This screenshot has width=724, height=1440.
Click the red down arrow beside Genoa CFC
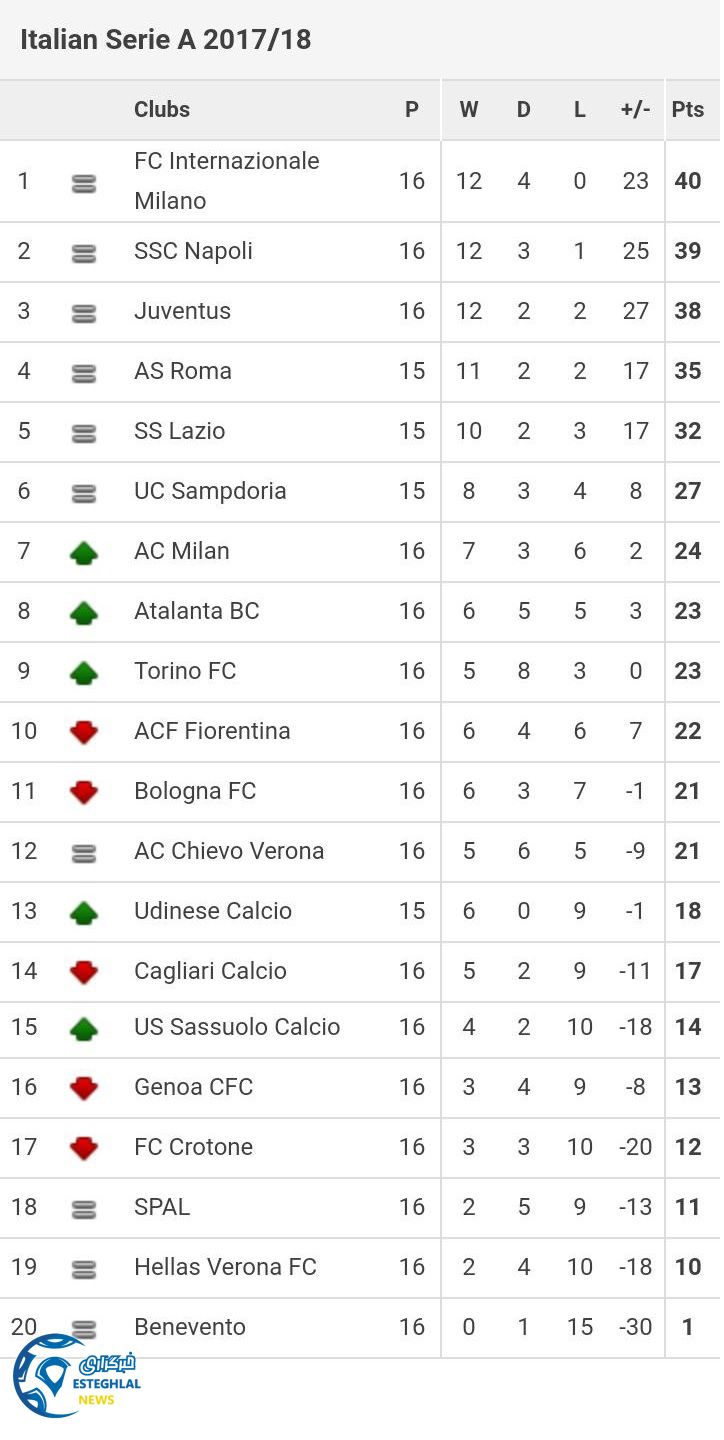pyautogui.click(x=84, y=1088)
